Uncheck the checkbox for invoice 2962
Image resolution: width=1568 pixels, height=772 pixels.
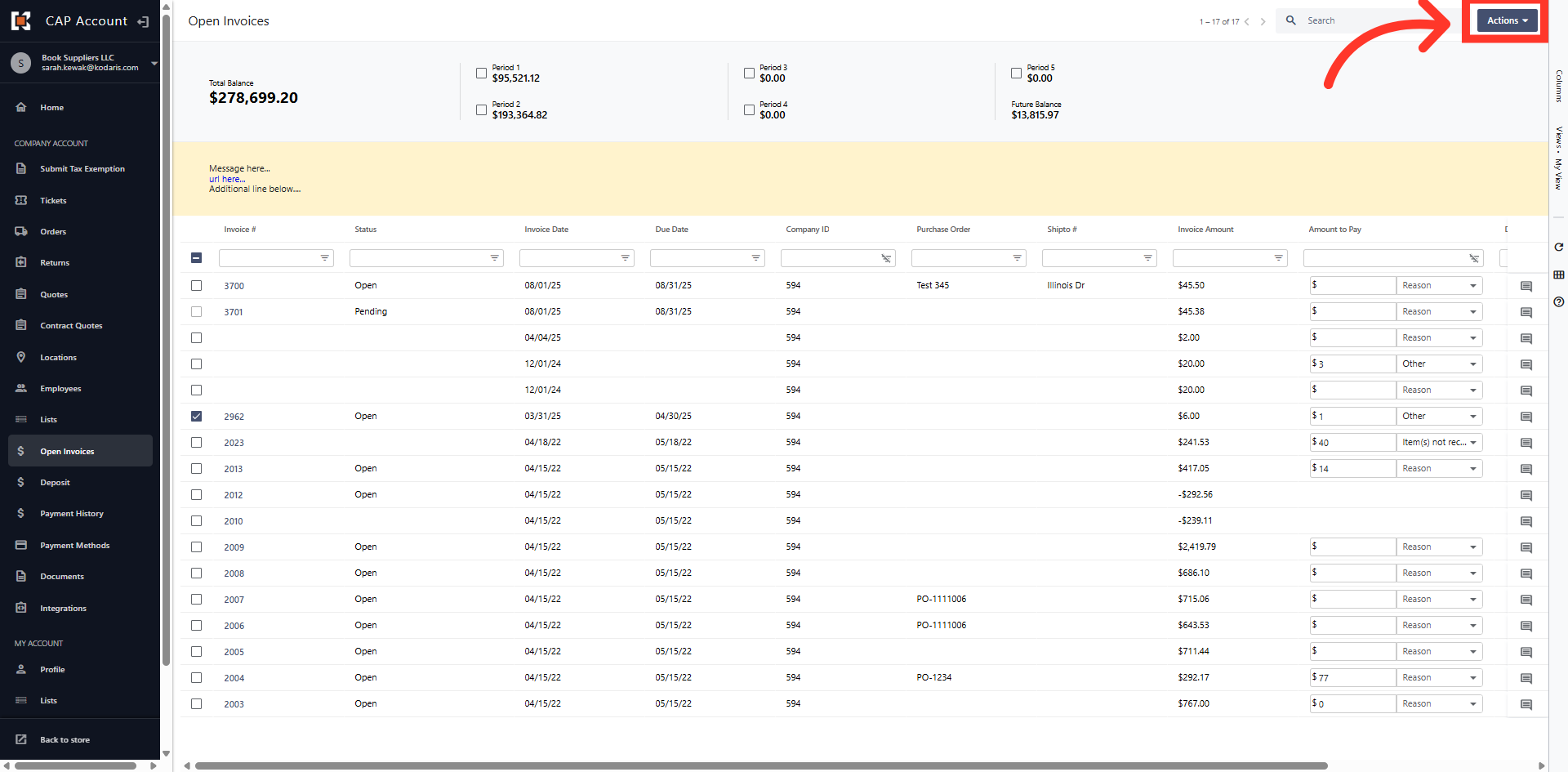click(196, 416)
